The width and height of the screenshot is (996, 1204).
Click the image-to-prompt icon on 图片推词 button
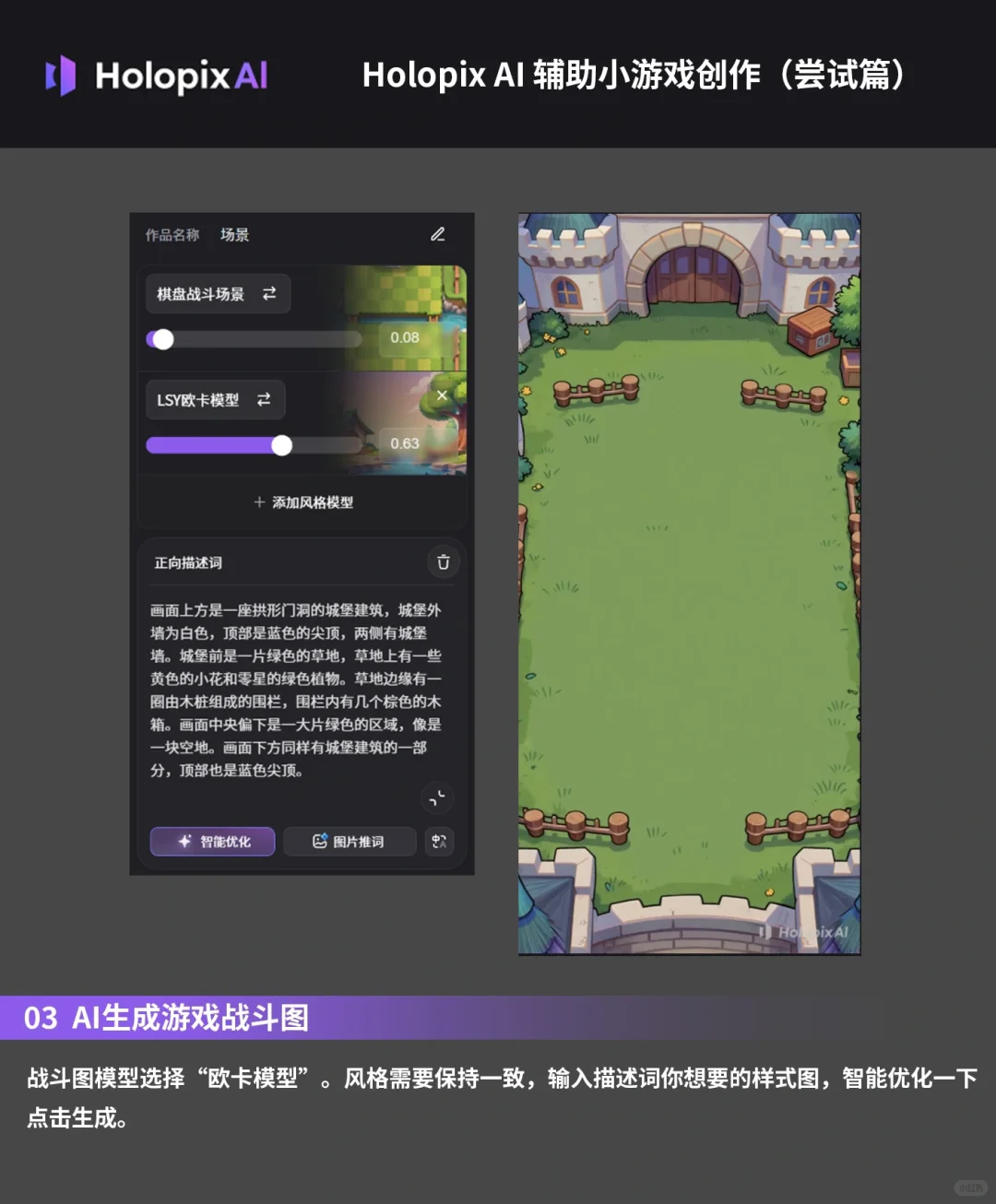(x=318, y=842)
